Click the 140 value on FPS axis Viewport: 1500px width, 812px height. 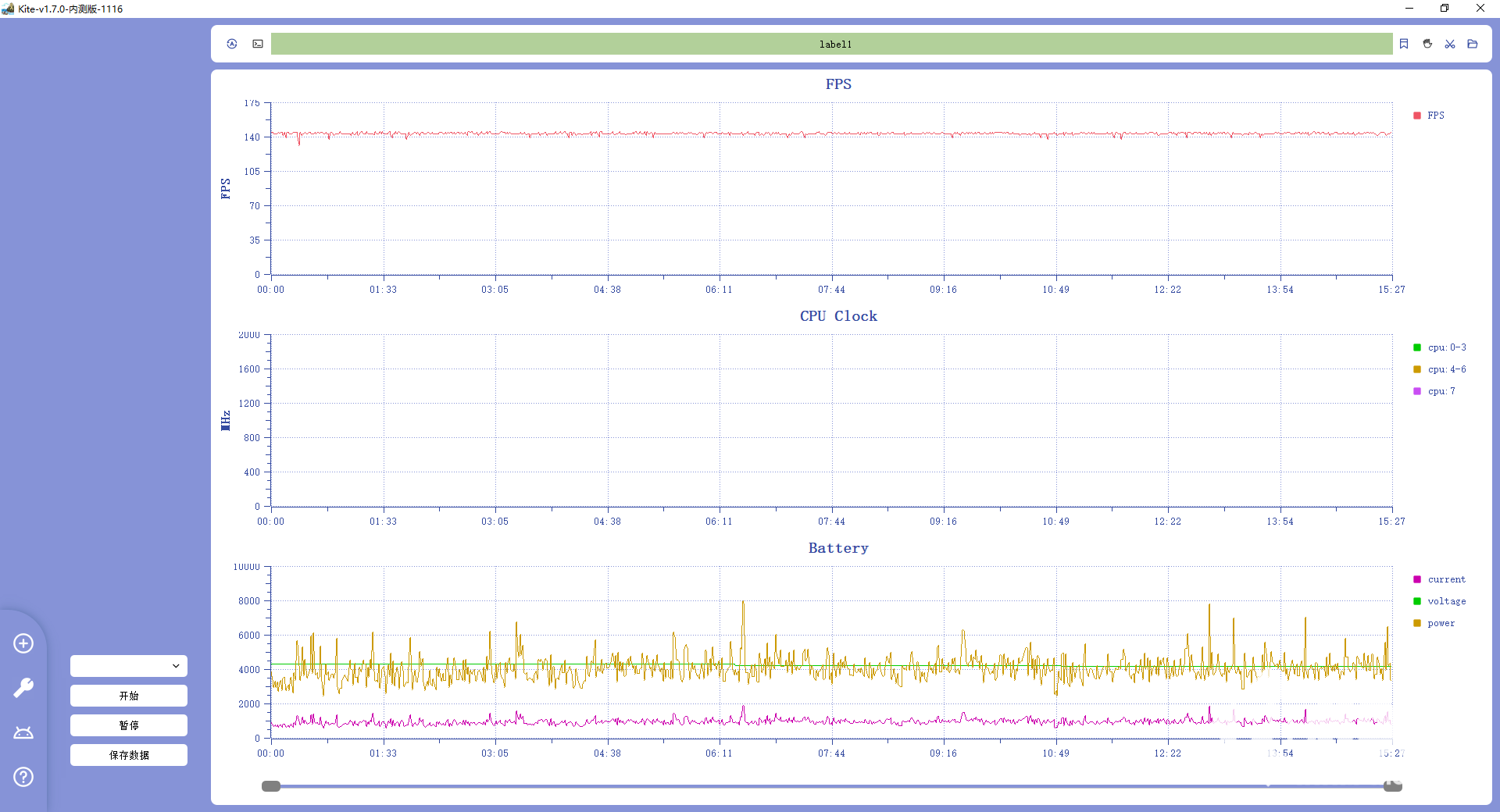click(x=252, y=137)
